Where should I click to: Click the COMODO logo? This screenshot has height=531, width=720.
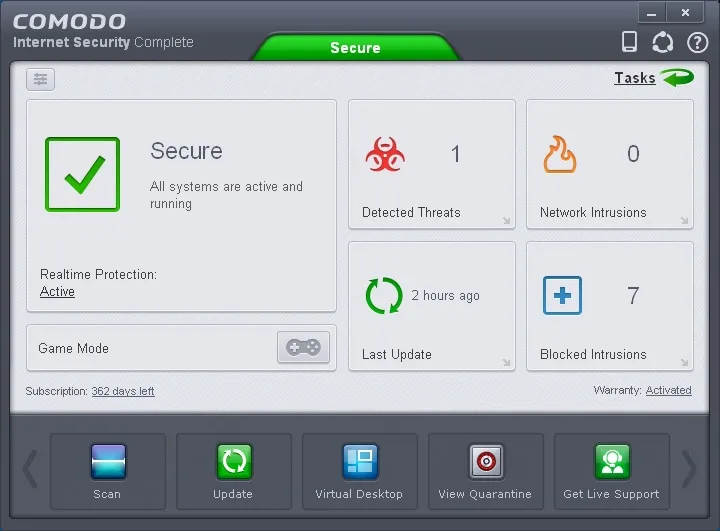pos(69,22)
